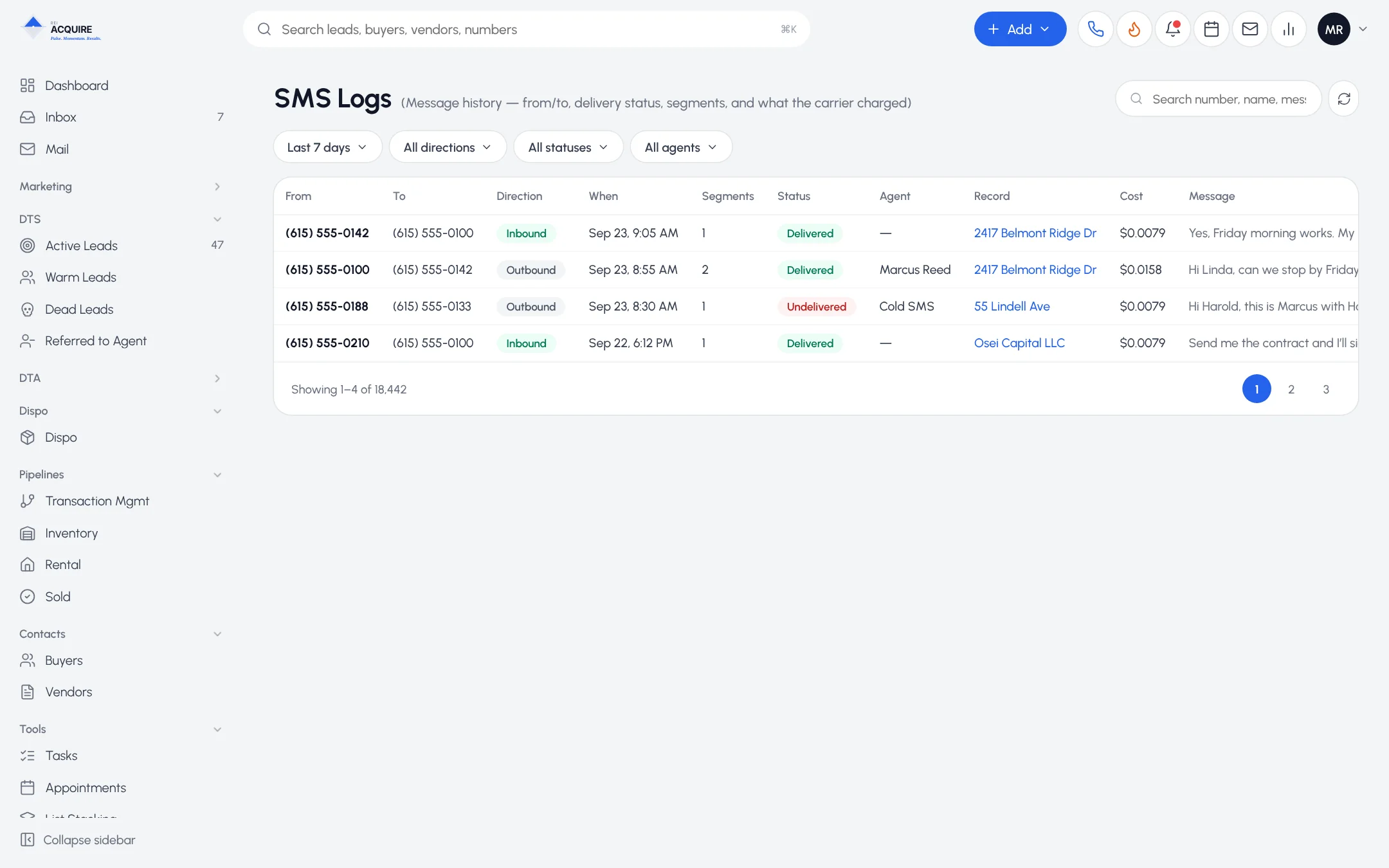The image size is (1389, 868).
Task: Open the bar chart reports icon
Action: (1288, 29)
